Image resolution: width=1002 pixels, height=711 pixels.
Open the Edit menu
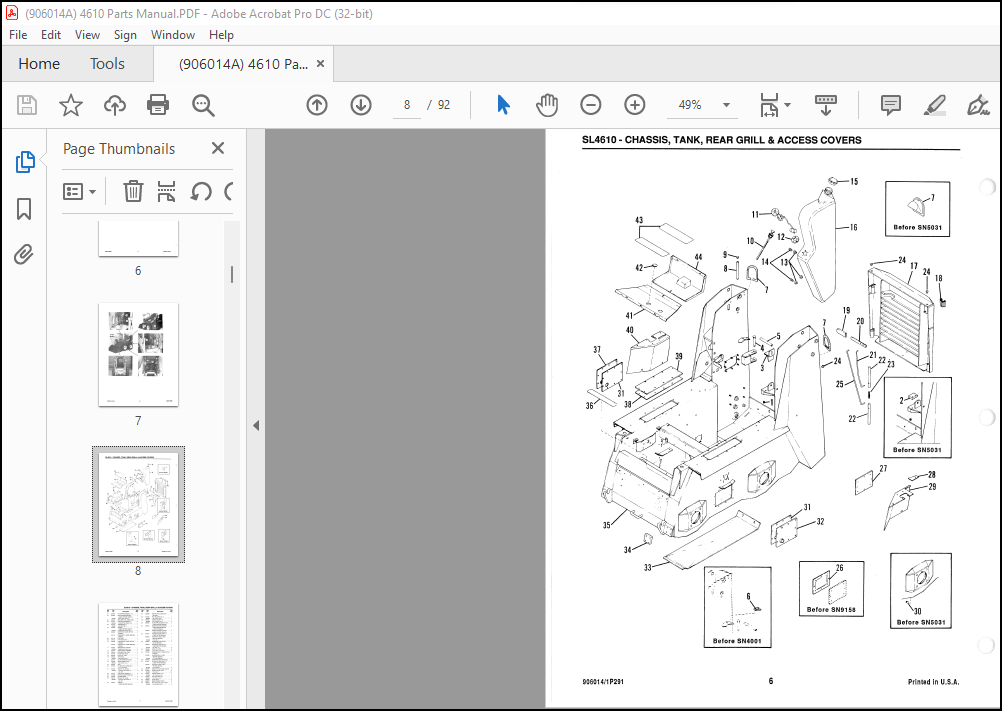tap(50, 34)
